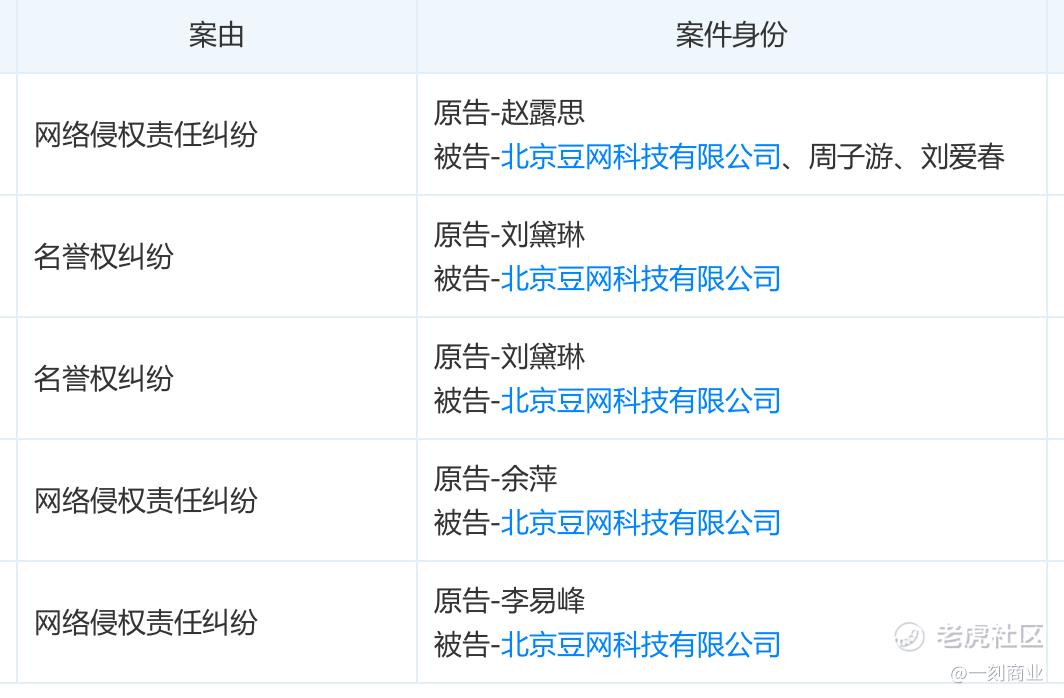Click 网络侵权责任纠纷 cell in 赵露思 row
1064x698 pixels.
click(146, 134)
